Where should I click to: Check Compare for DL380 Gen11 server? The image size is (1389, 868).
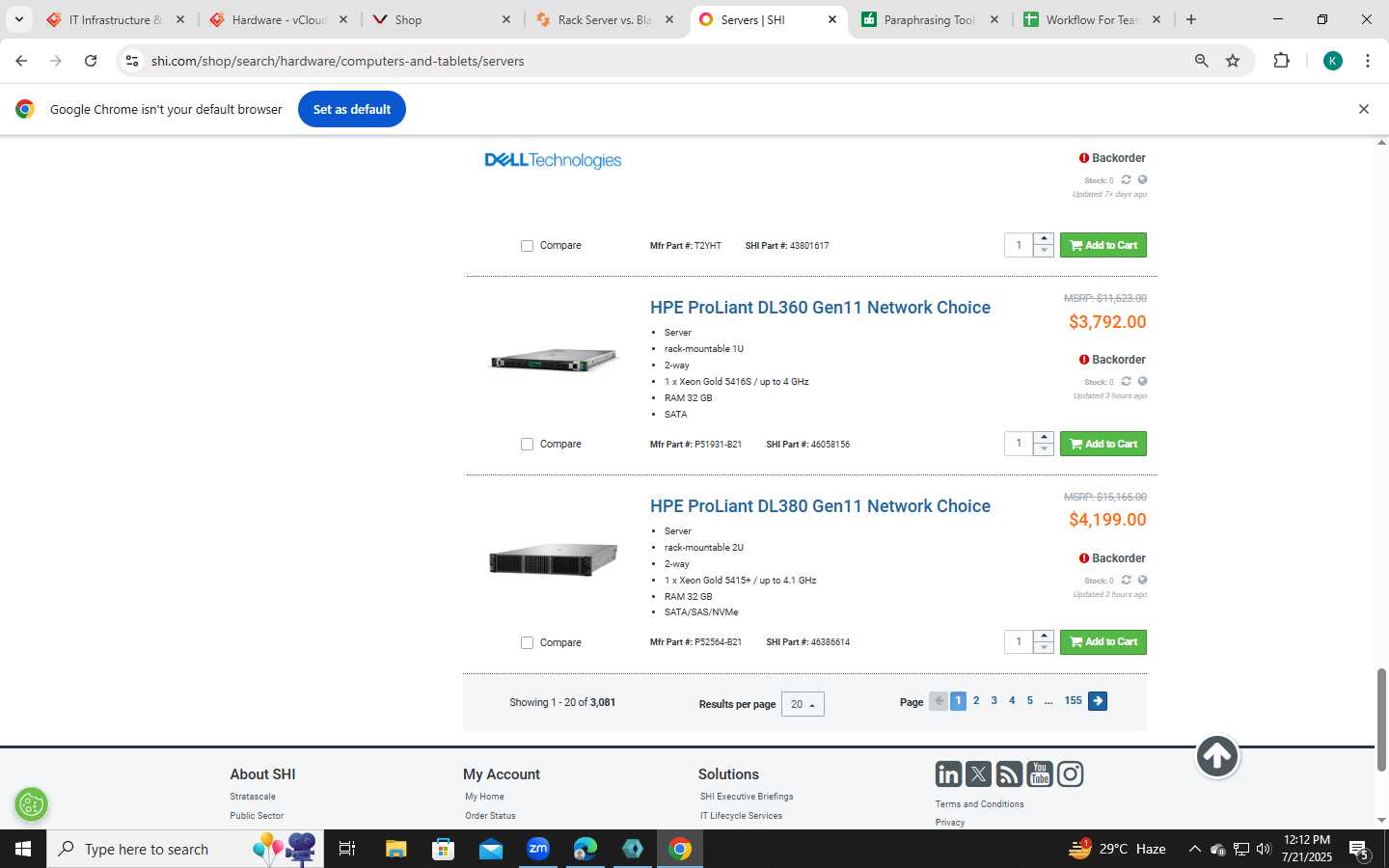[527, 642]
